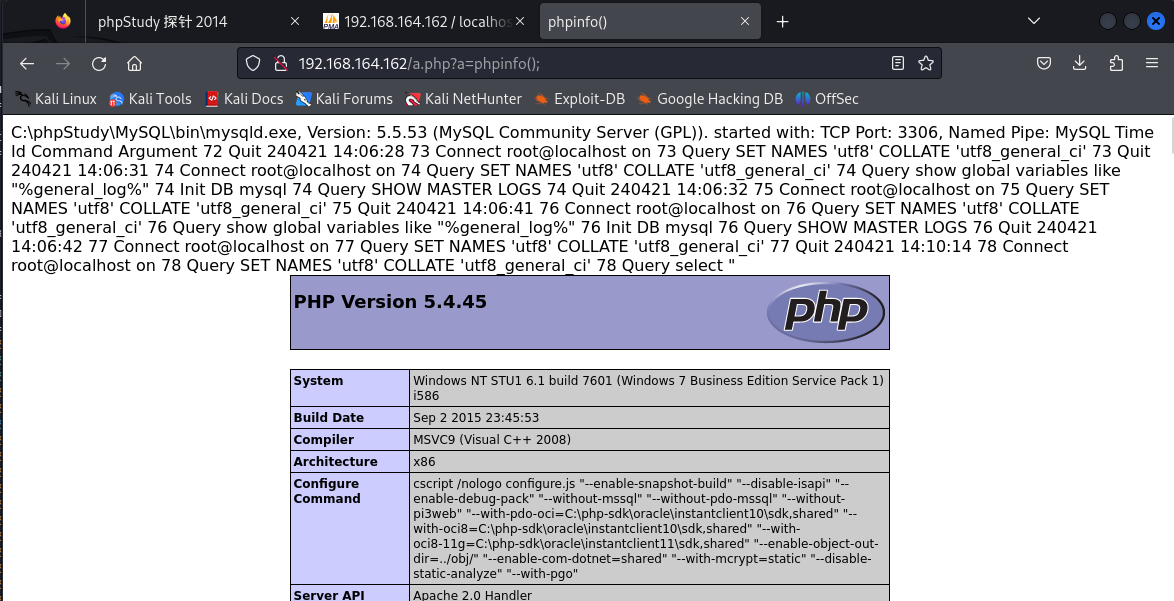This screenshot has width=1174, height=601.
Task: Open the extensions puzzle icon
Action: [x=1116, y=64]
